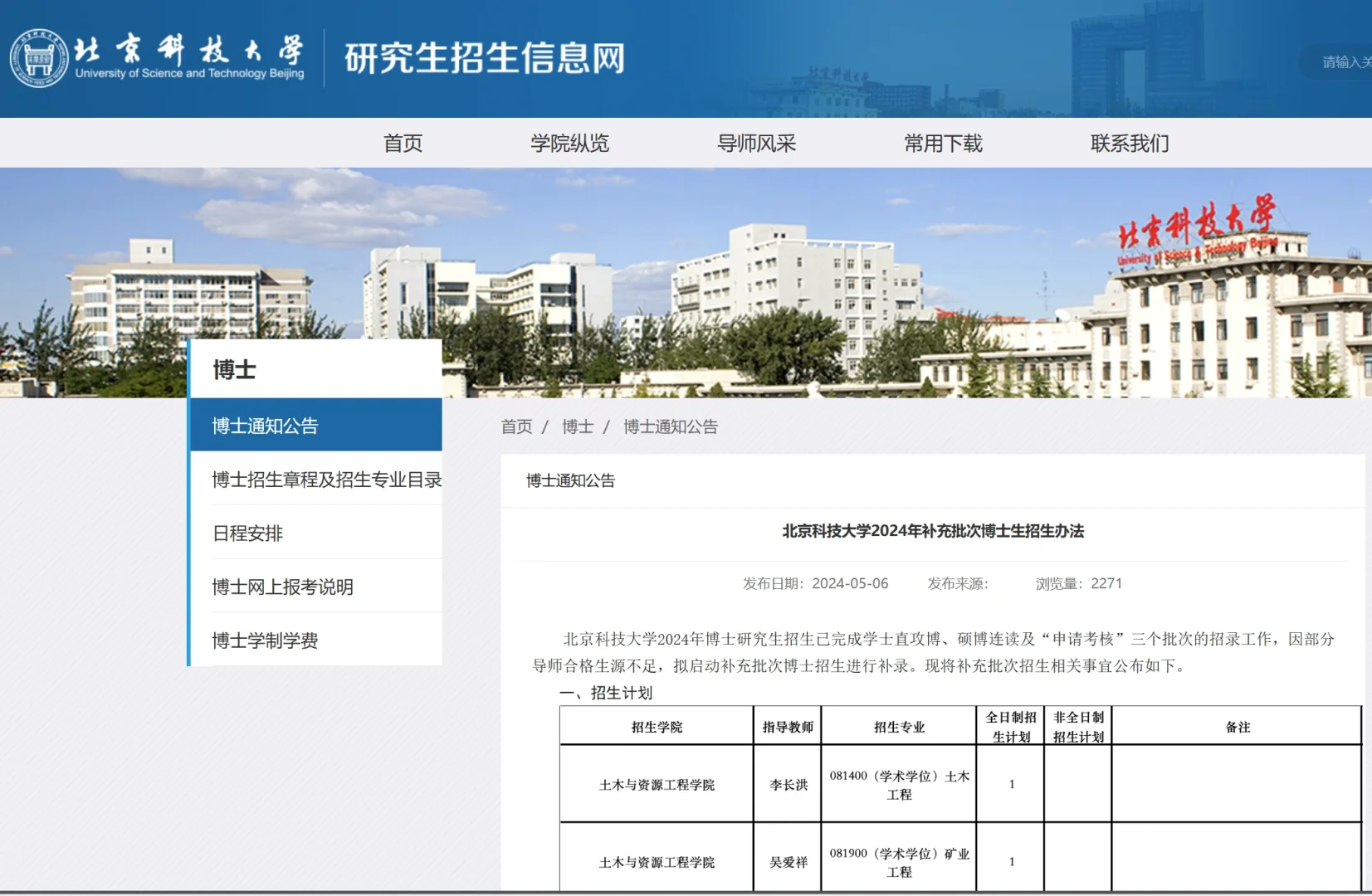This screenshot has width=1372, height=896.
Task: Open the 学院纵览 navigation item
Action: click(569, 144)
